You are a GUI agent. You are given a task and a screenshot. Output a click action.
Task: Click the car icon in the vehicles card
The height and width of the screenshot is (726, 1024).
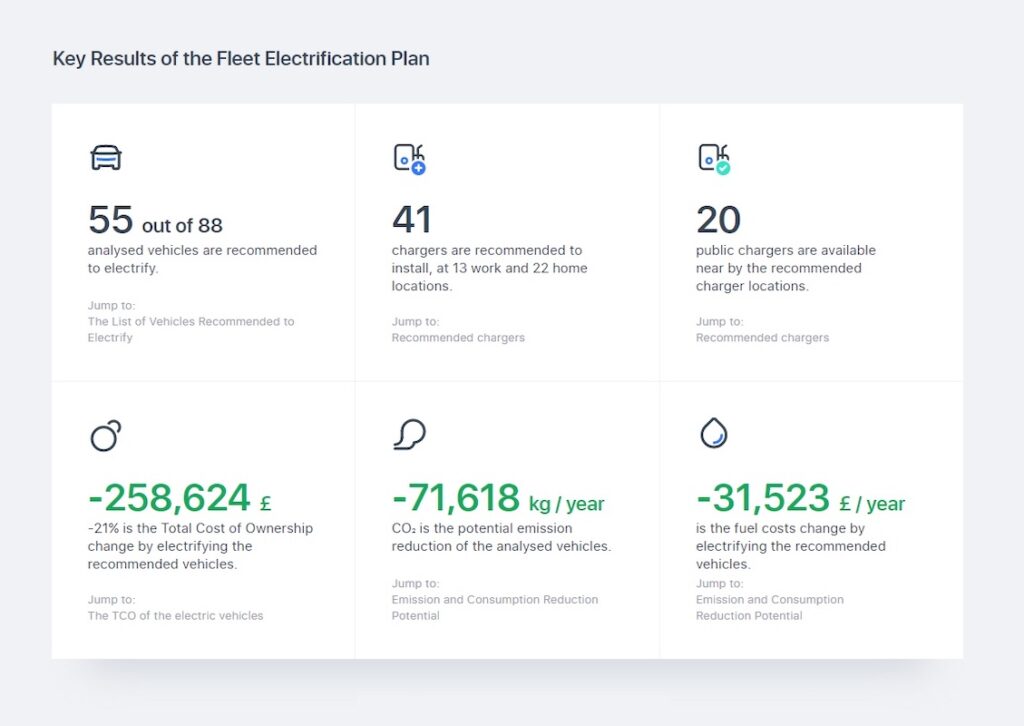tap(105, 158)
